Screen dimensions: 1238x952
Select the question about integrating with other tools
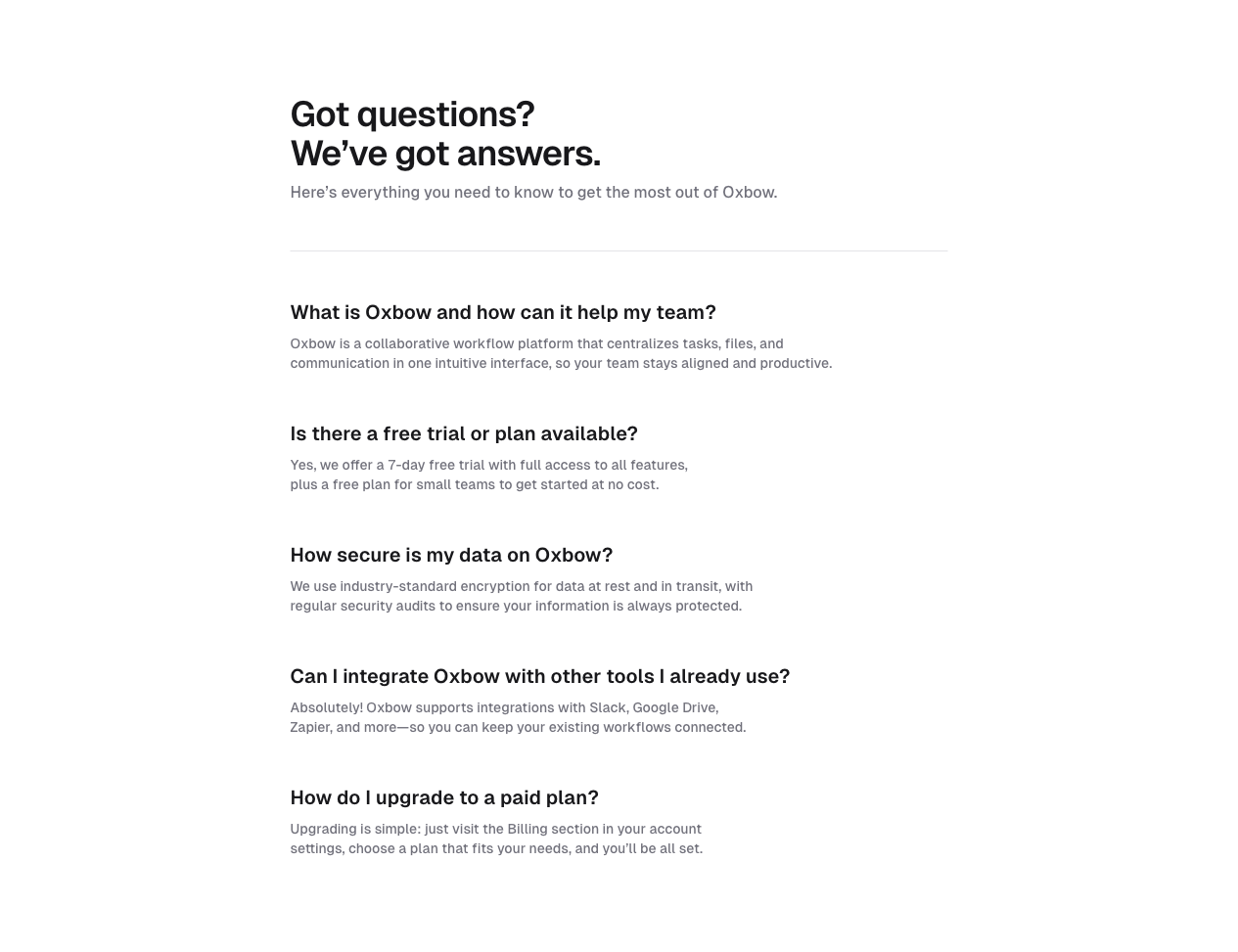[x=539, y=676]
